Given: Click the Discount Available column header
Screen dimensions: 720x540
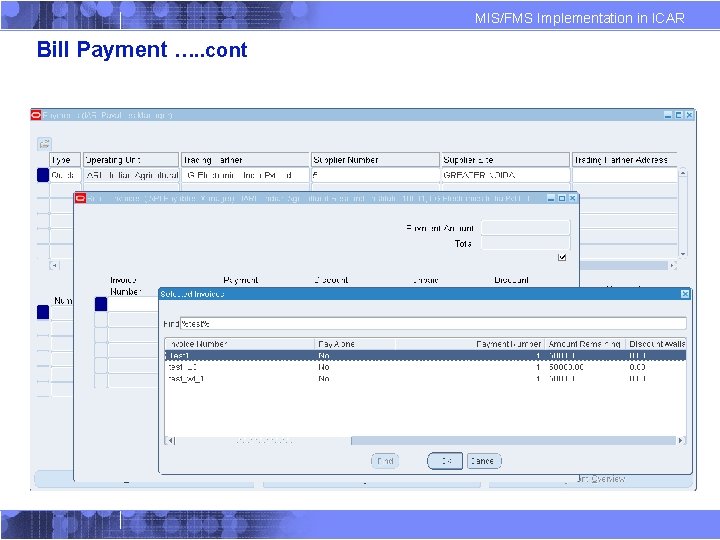Looking at the screenshot, I should coord(656,344).
